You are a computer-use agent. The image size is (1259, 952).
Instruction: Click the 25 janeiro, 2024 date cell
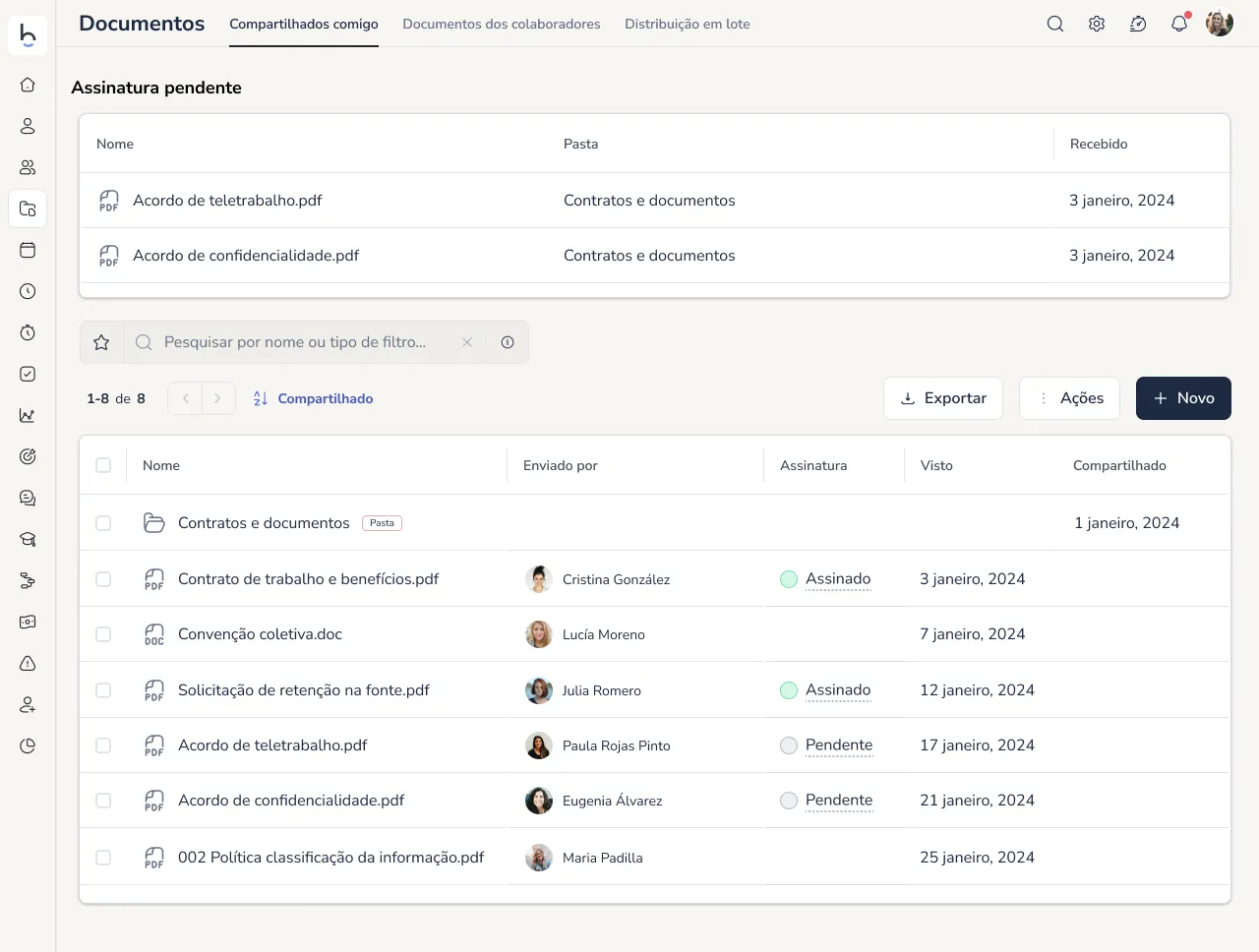coord(977,858)
